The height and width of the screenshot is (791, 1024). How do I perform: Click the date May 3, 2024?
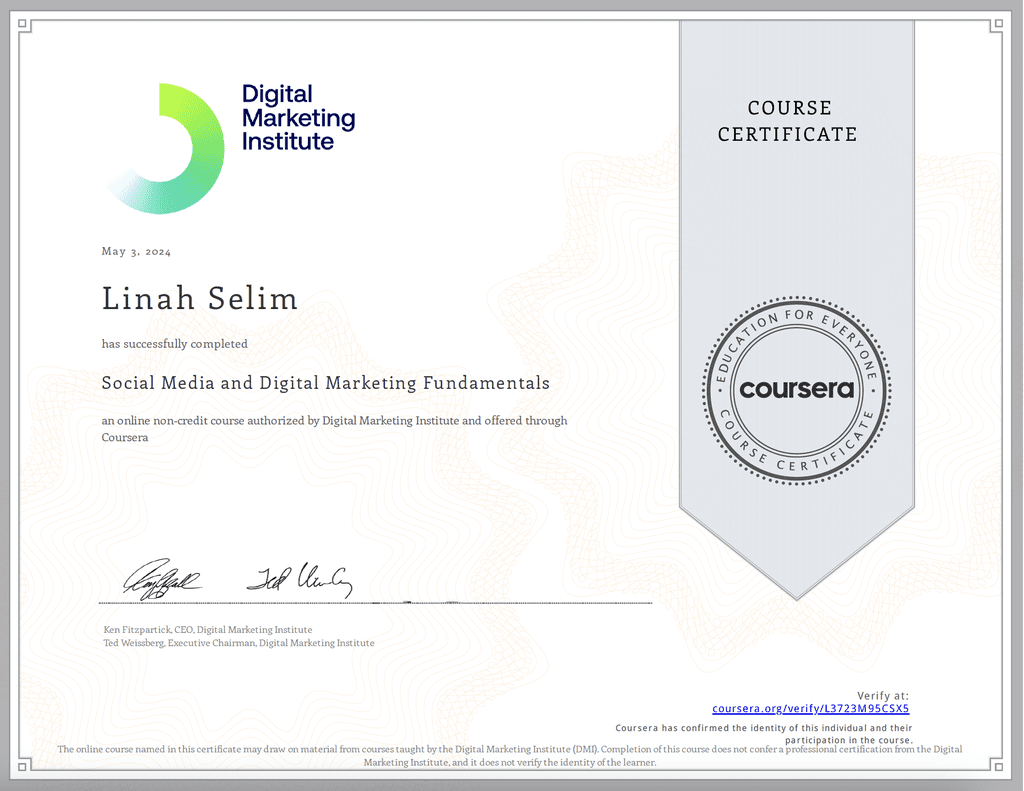click(136, 251)
